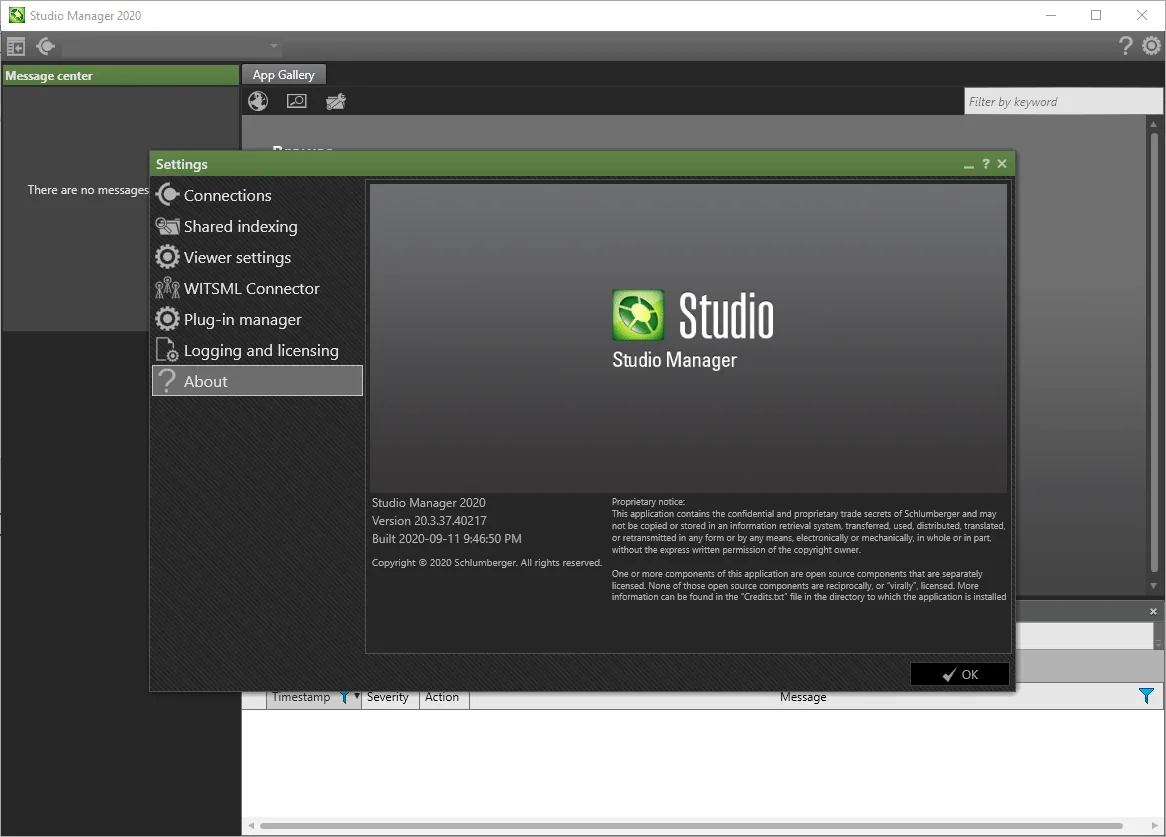Image resolution: width=1166 pixels, height=837 pixels.
Task: Open help for the Settings dialog
Action: pyautogui.click(x=985, y=164)
